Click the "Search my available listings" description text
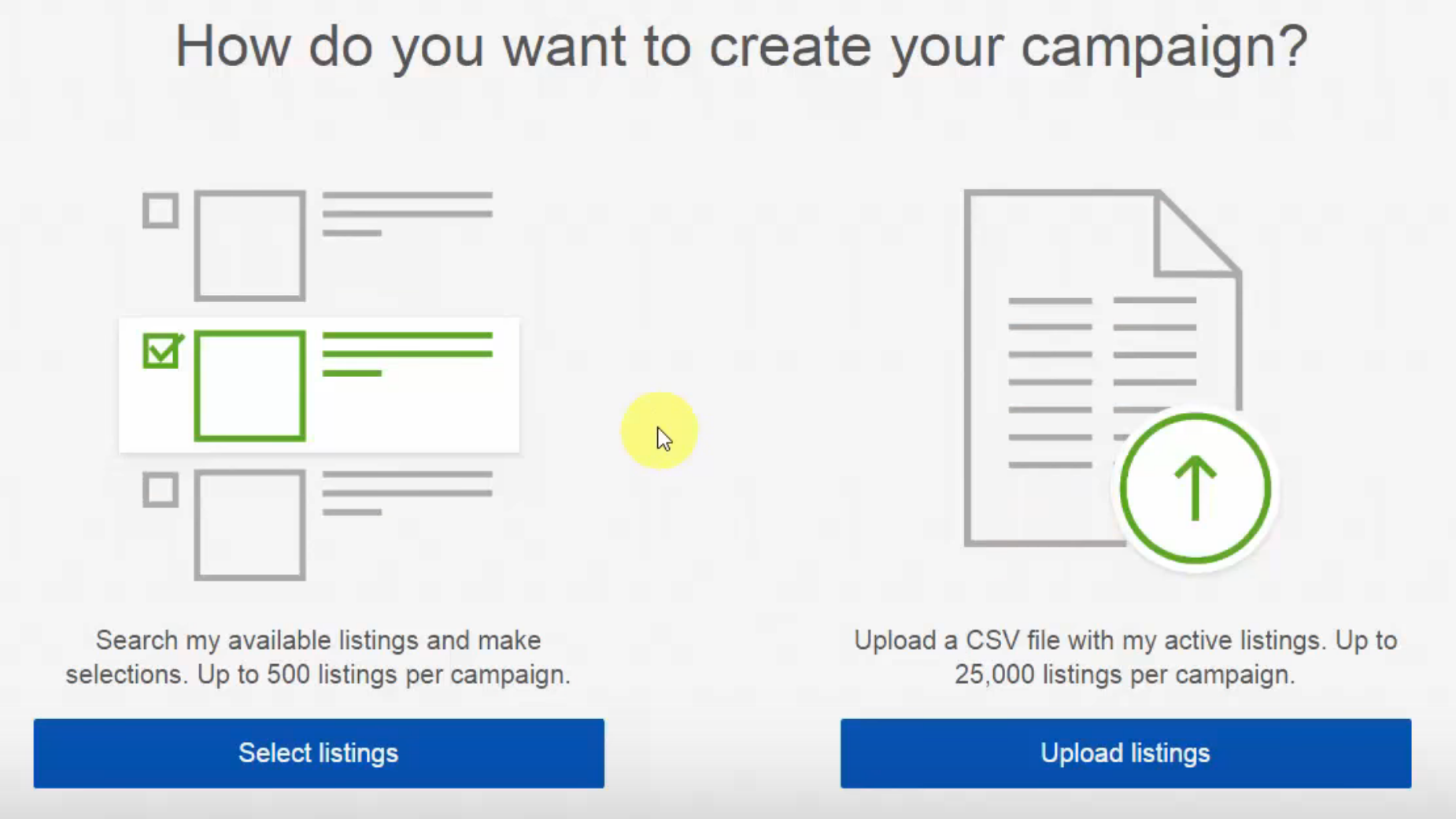This screenshot has width=1456, height=819. [x=319, y=658]
